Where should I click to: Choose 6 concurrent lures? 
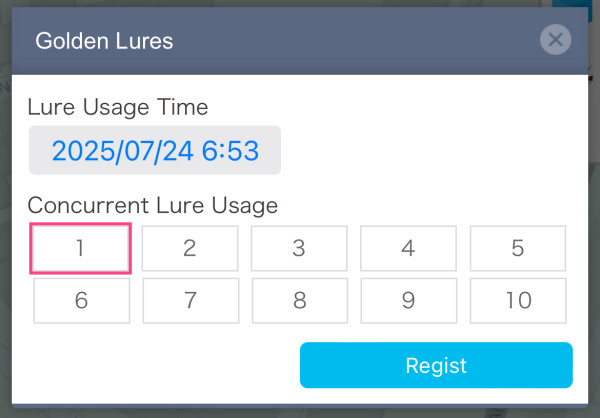point(81,300)
